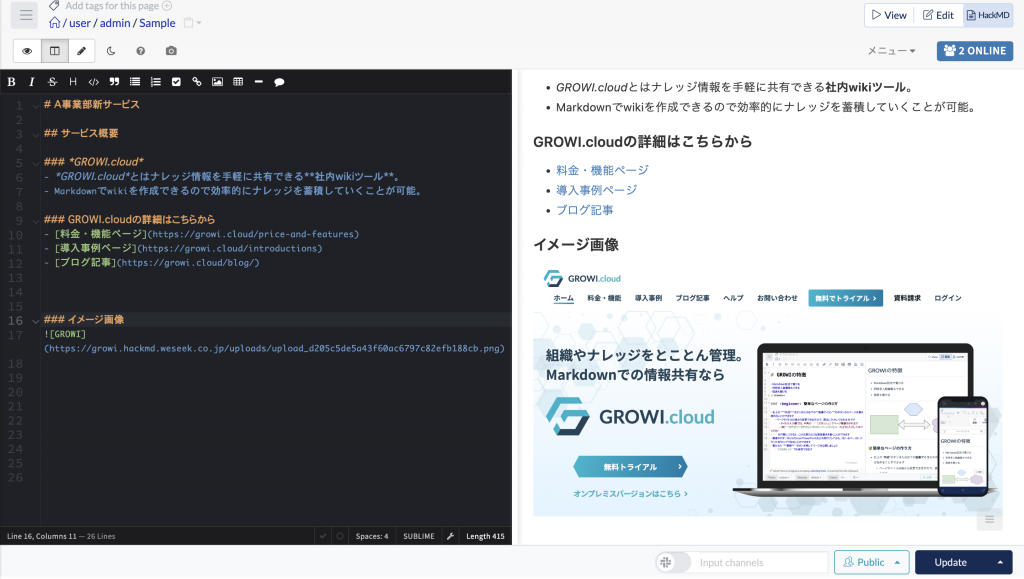Change the SUBLIME keymap setting
Image resolution: width=1024 pixels, height=579 pixels.
click(x=419, y=536)
